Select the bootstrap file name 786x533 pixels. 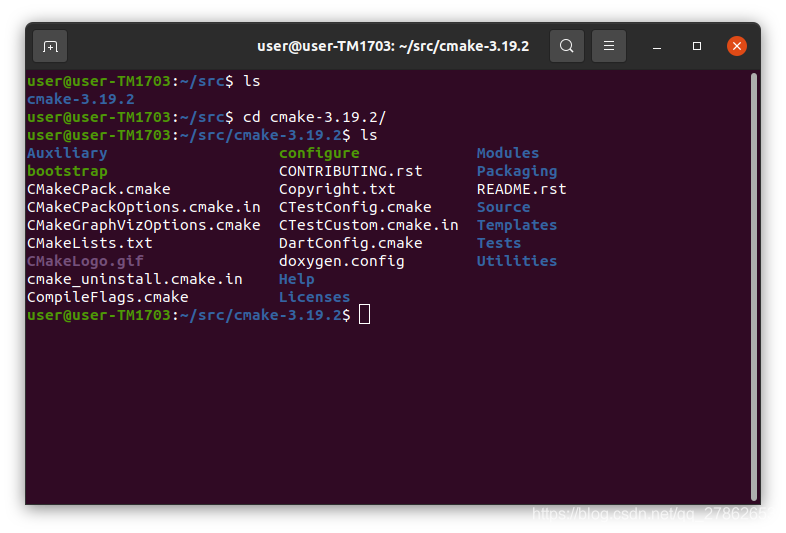click(x=67, y=171)
